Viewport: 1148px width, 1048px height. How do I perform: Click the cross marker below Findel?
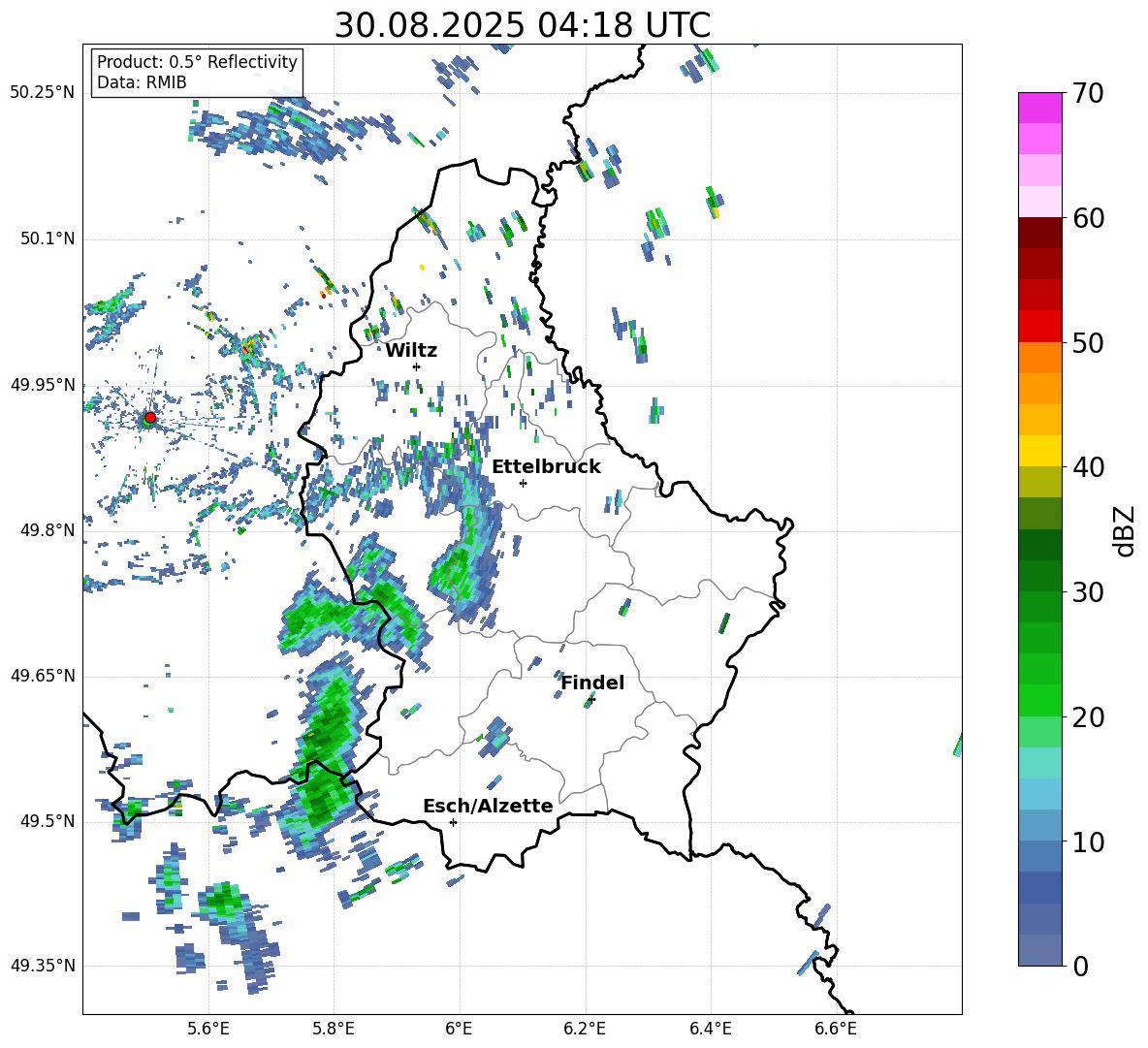point(592,699)
